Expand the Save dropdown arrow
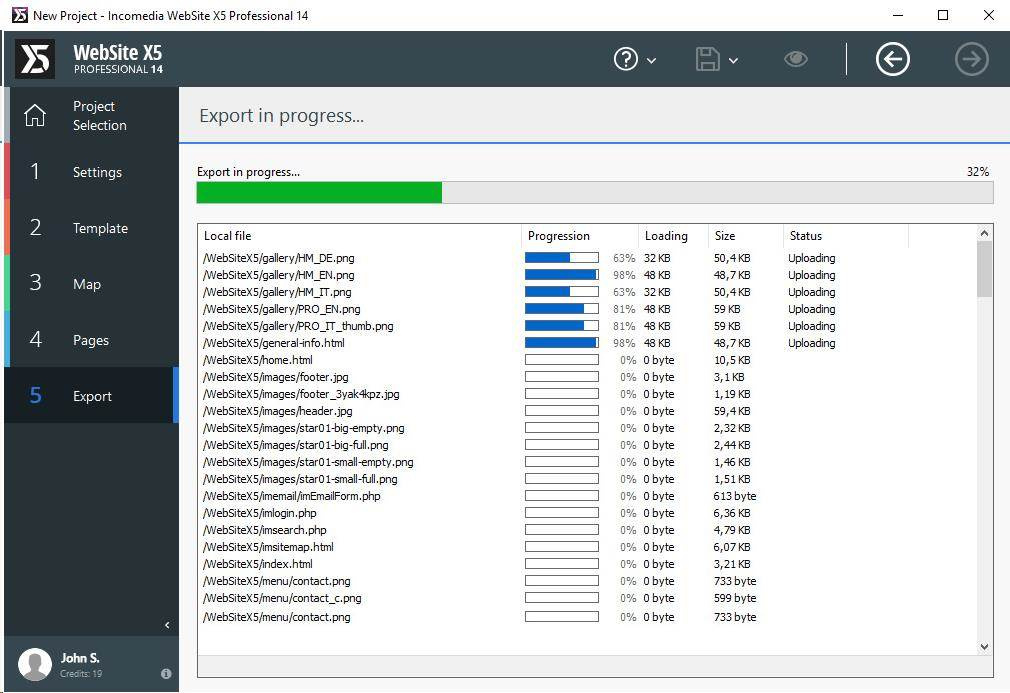This screenshot has height=693, width=1010. pos(734,60)
